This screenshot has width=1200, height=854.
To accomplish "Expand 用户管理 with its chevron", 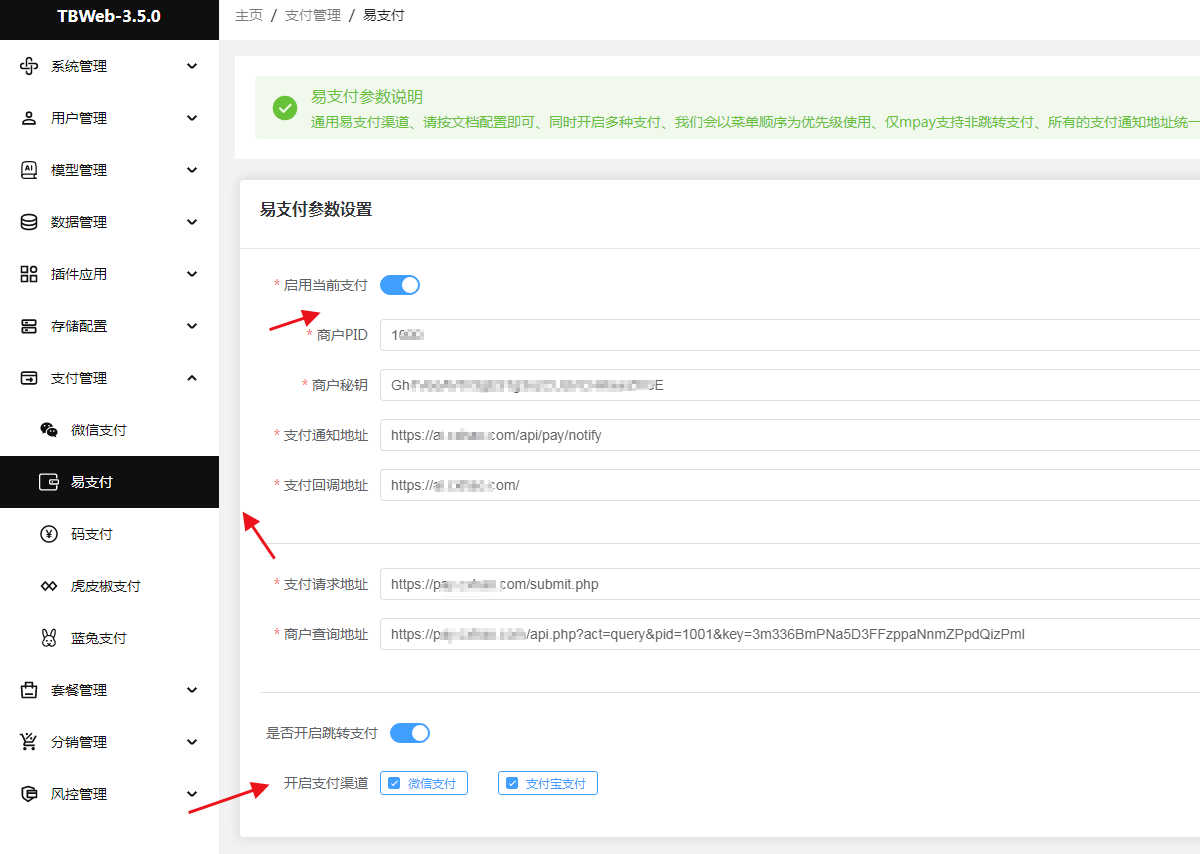I will point(193,118).
